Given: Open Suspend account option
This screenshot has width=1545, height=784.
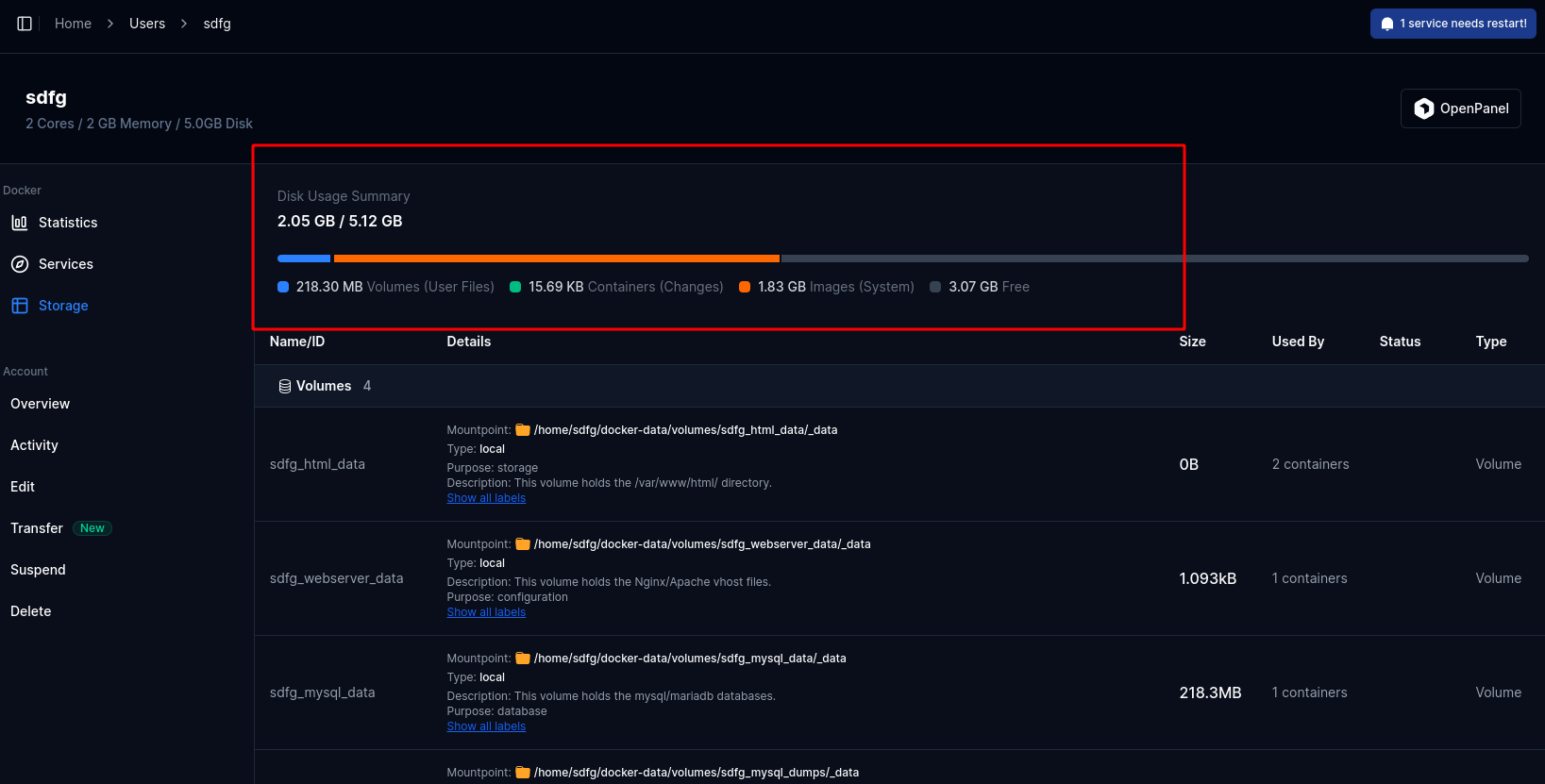Looking at the screenshot, I should 38,570.
